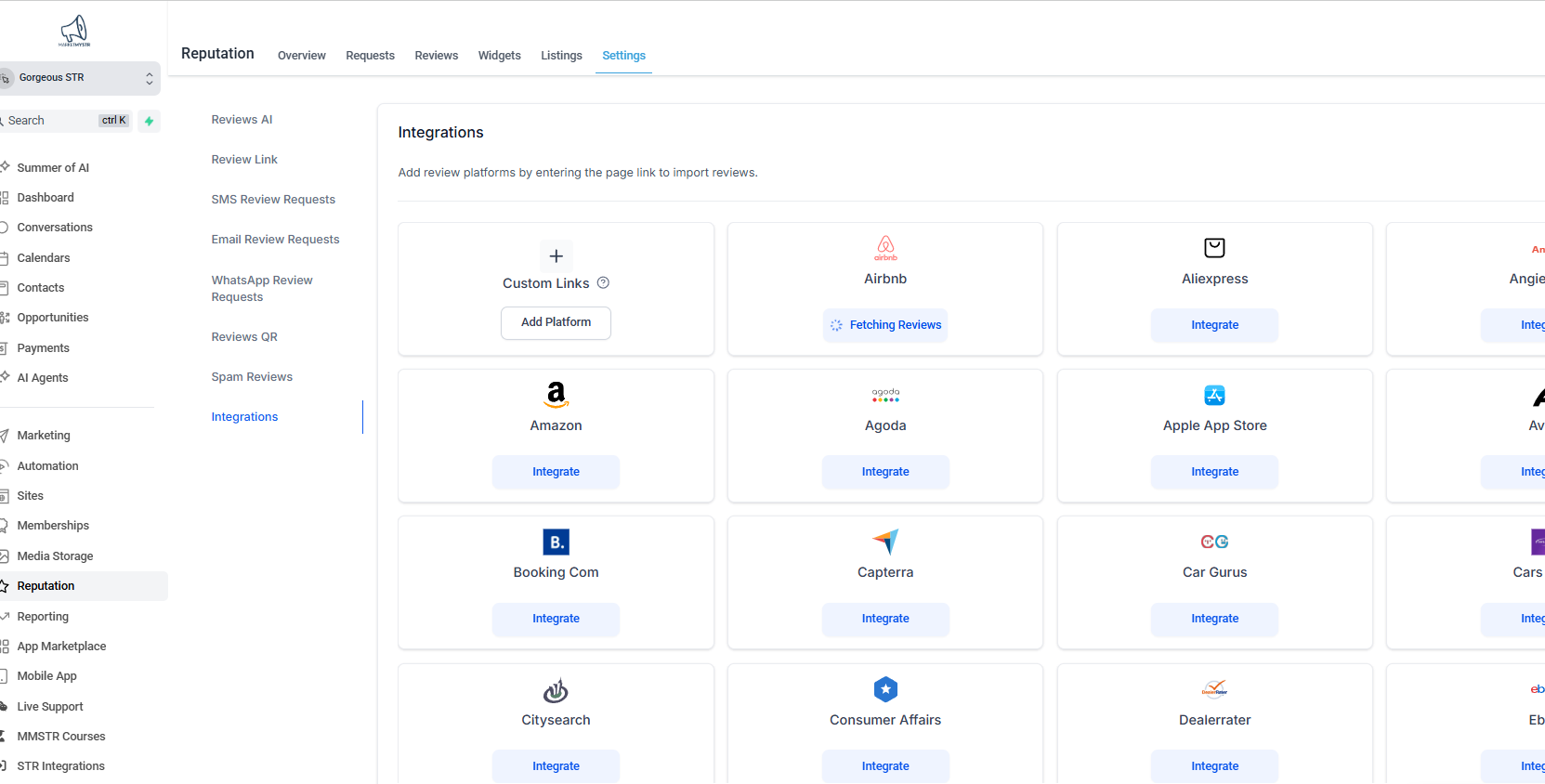Open Marketing from the sidebar
Screen dimensions: 1545x784
[x=44, y=436]
